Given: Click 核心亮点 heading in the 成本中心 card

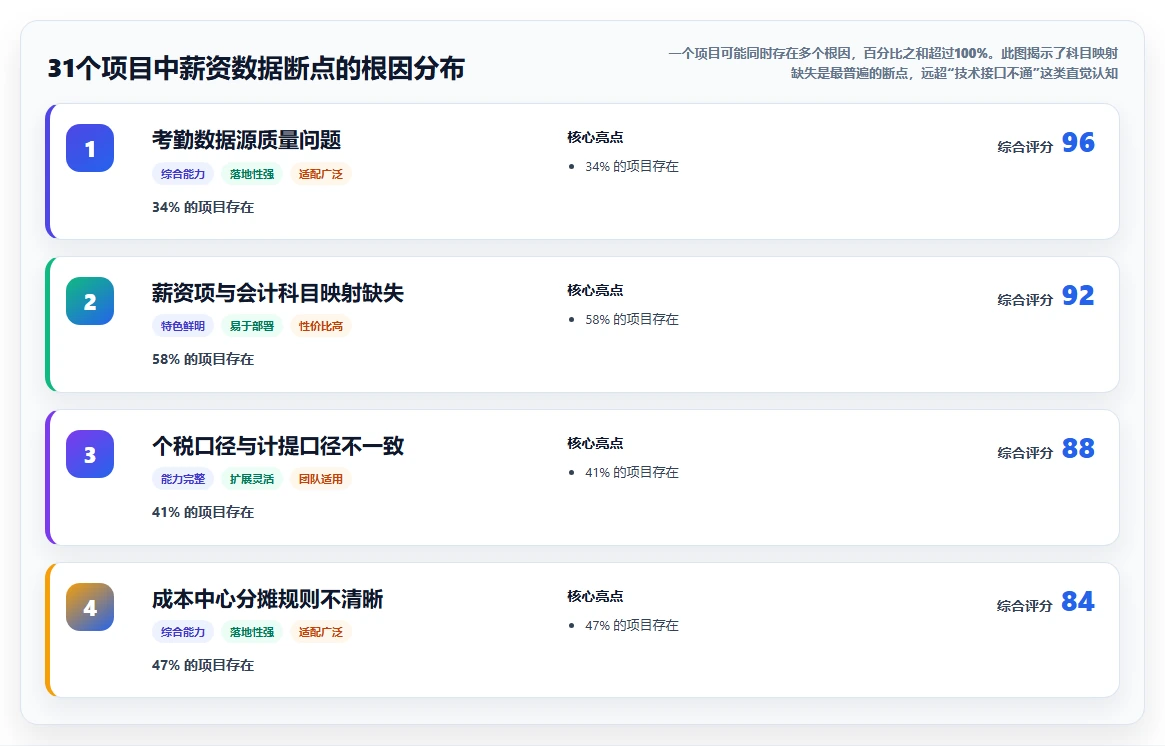Looking at the screenshot, I should (595, 597).
